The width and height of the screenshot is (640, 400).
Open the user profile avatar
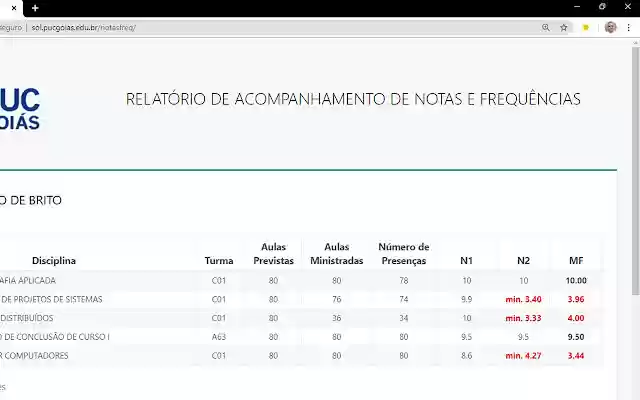[610, 27]
